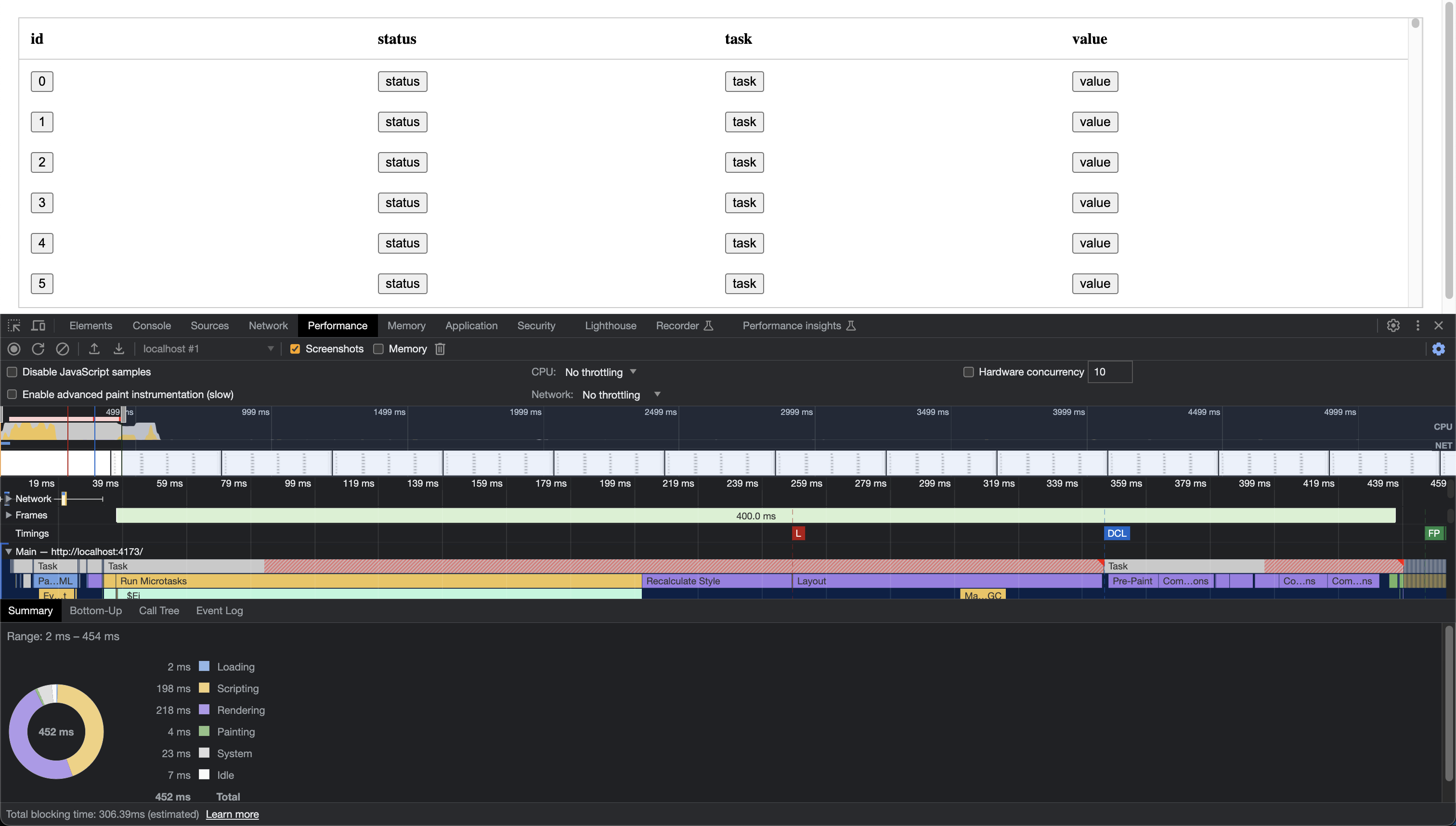Open DevTools settings gear
Screen dimensions: 1456x826
1393,325
